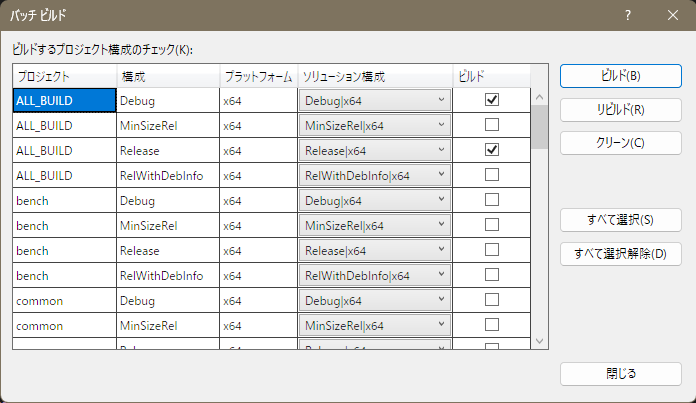Click the クリーン(C) button

[x=621, y=143]
